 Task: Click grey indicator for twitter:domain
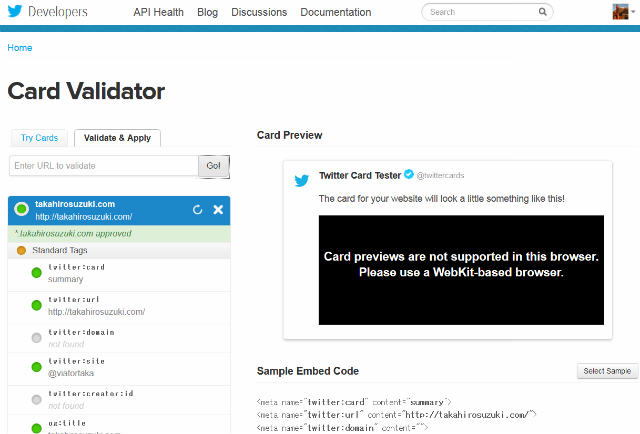click(36, 338)
